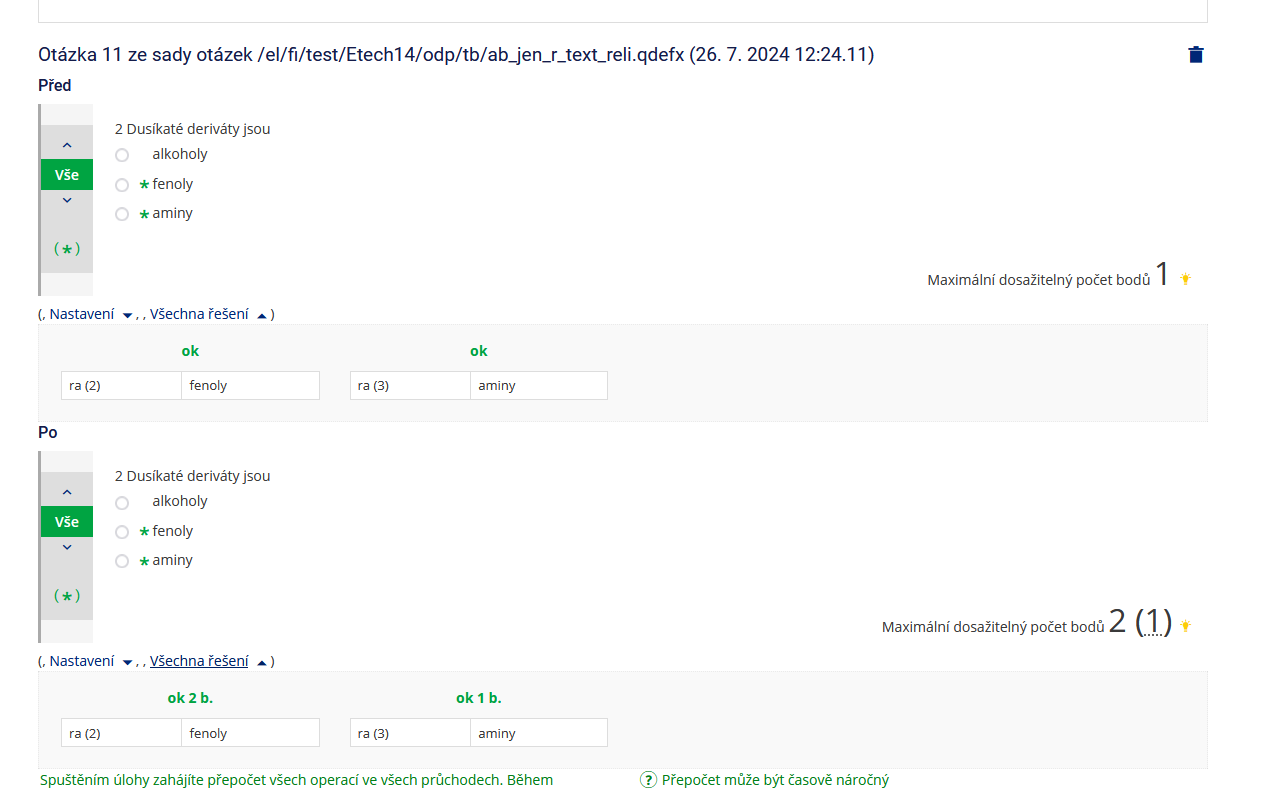Click the up chevron in the Před panel
Image resolution: width=1270 pixels, height=791 pixels.
point(67,145)
